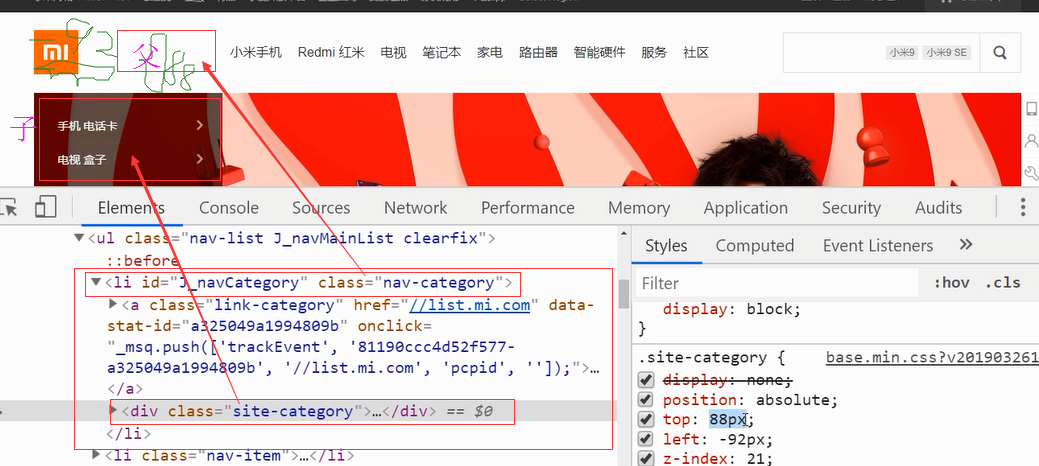Switch to the Sources tab
1039x466 pixels.
(x=321, y=207)
